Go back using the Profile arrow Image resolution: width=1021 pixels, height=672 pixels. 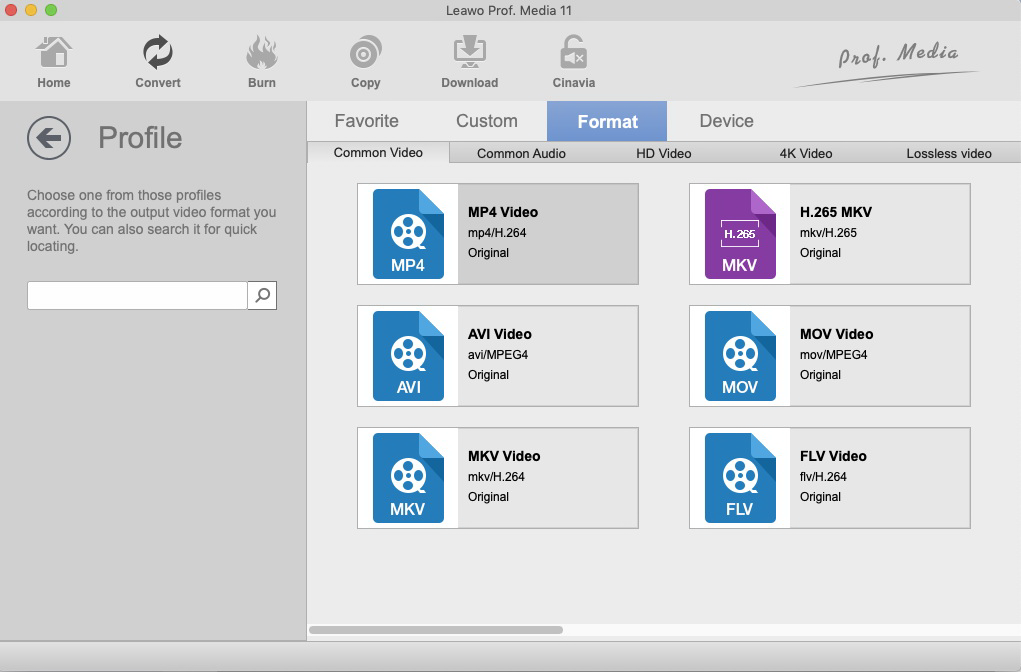point(49,138)
